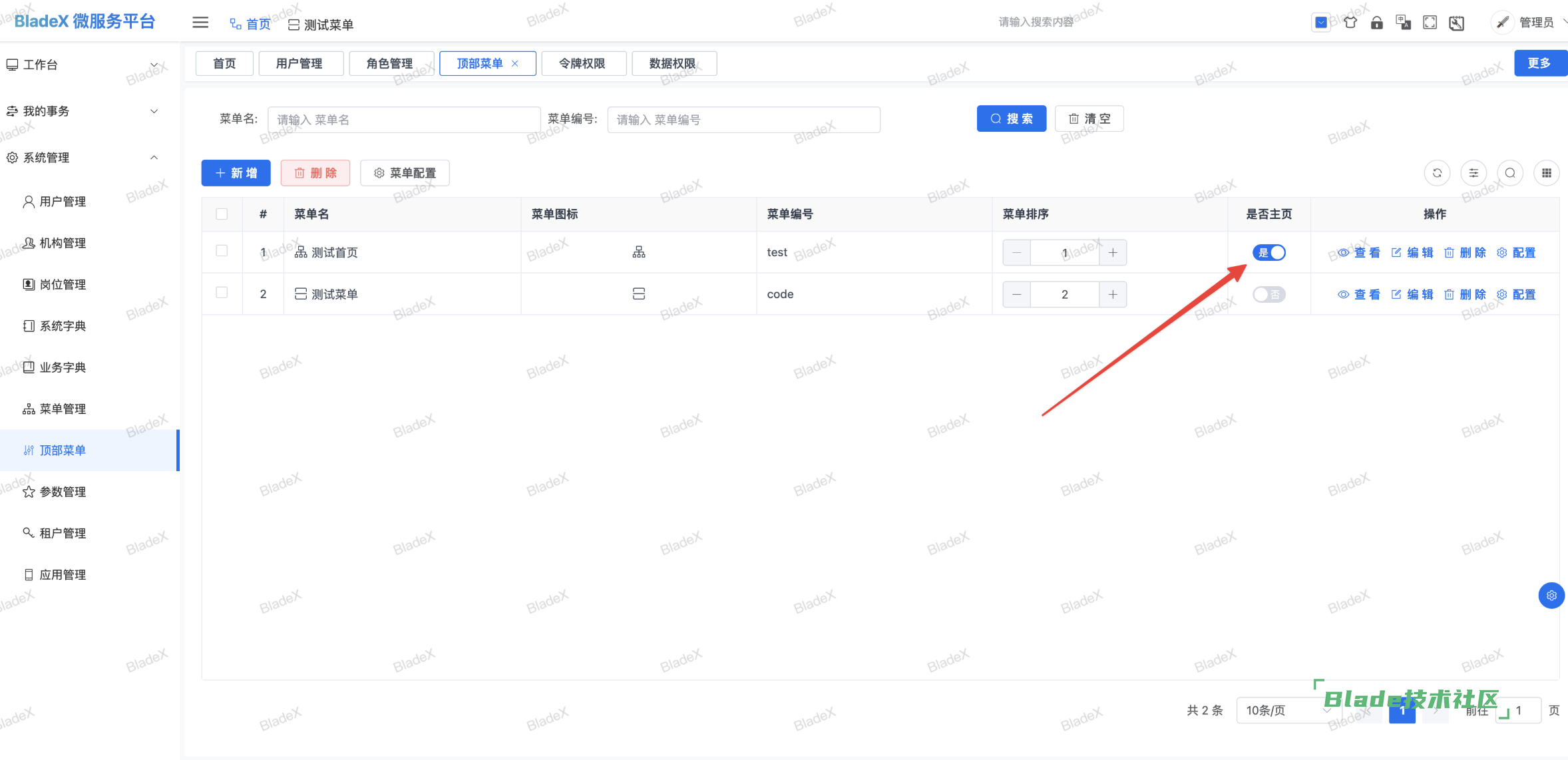Click the hamburger sidebar collapse icon
1568x760 pixels.
coord(200,23)
